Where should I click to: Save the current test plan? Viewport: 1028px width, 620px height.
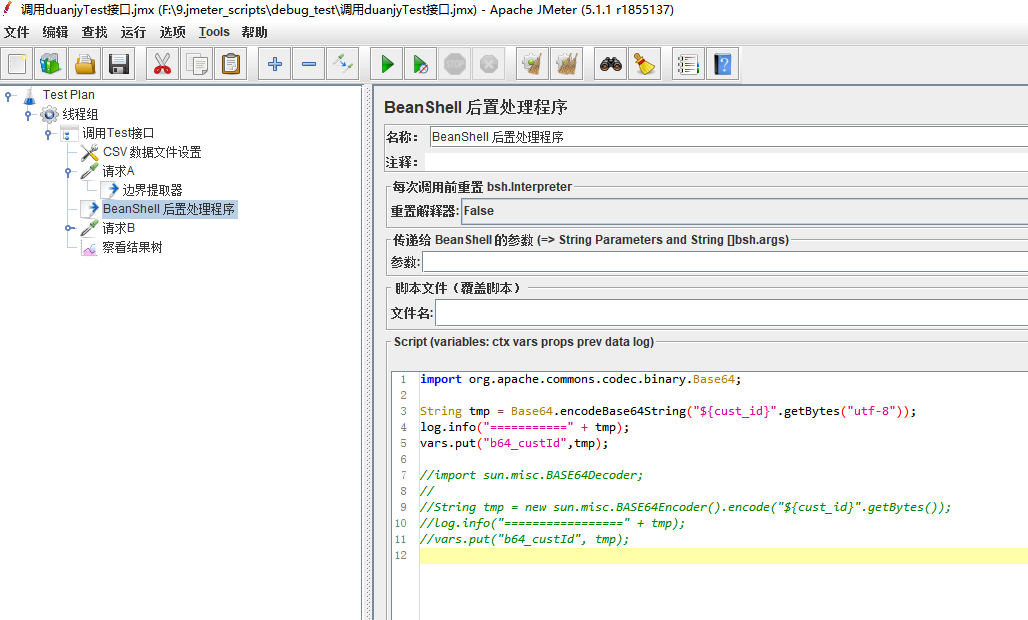tap(119, 63)
